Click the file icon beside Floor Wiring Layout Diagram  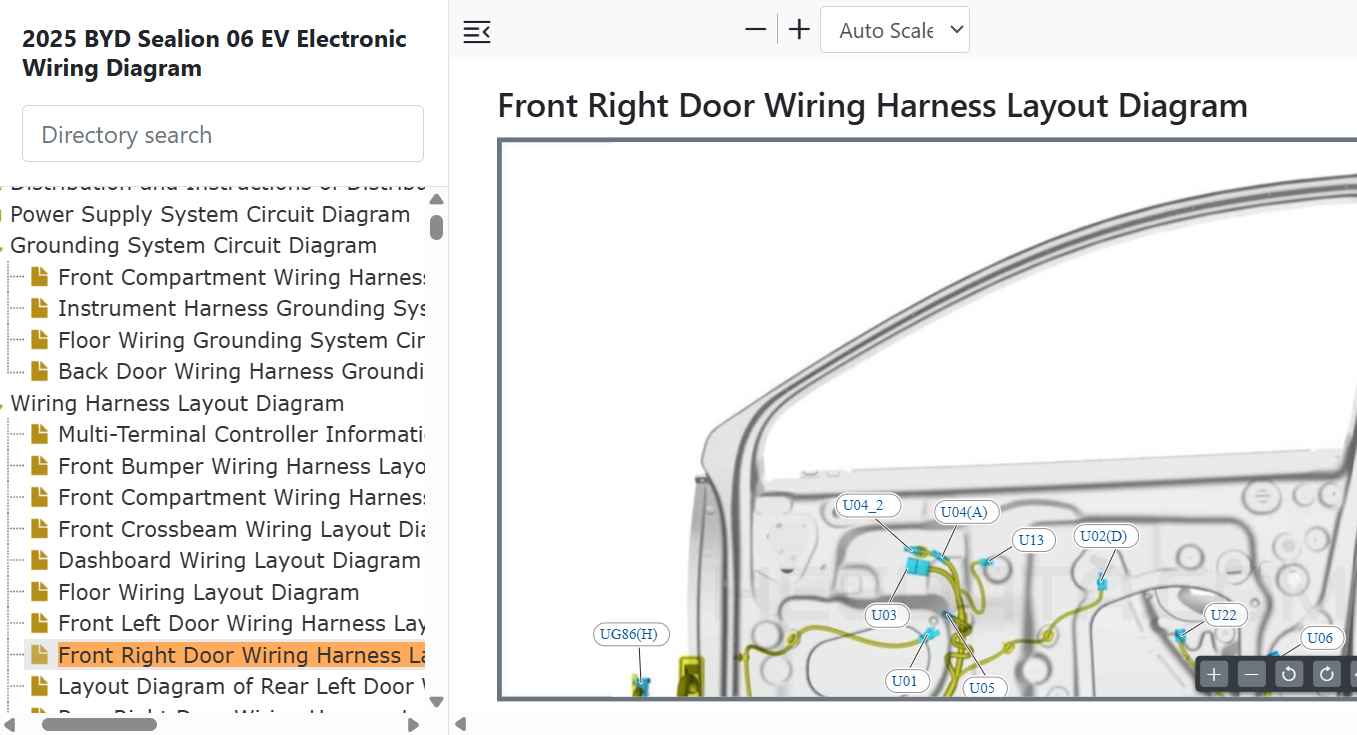(40, 592)
